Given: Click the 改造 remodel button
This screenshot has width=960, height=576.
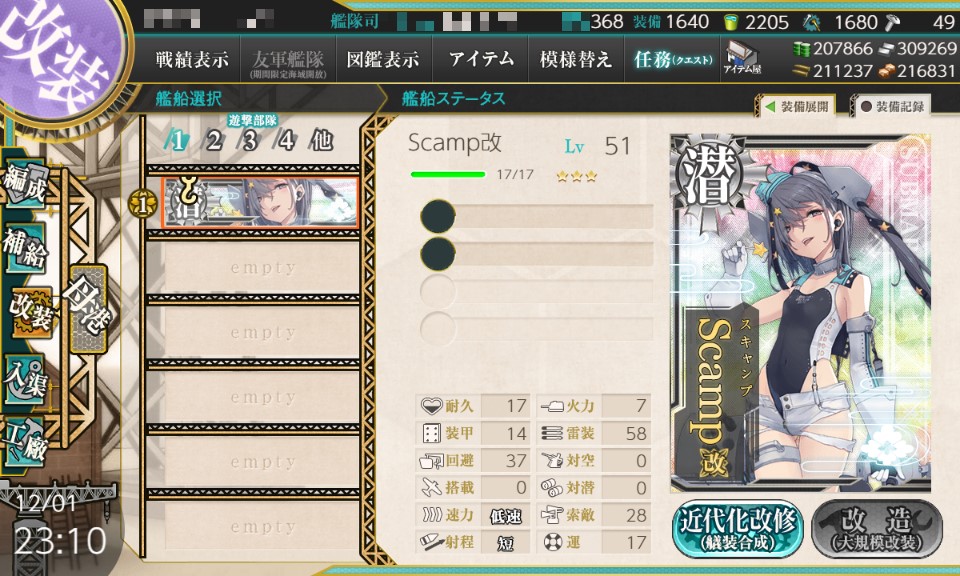Looking at the screenshot, I should [877, 529].
